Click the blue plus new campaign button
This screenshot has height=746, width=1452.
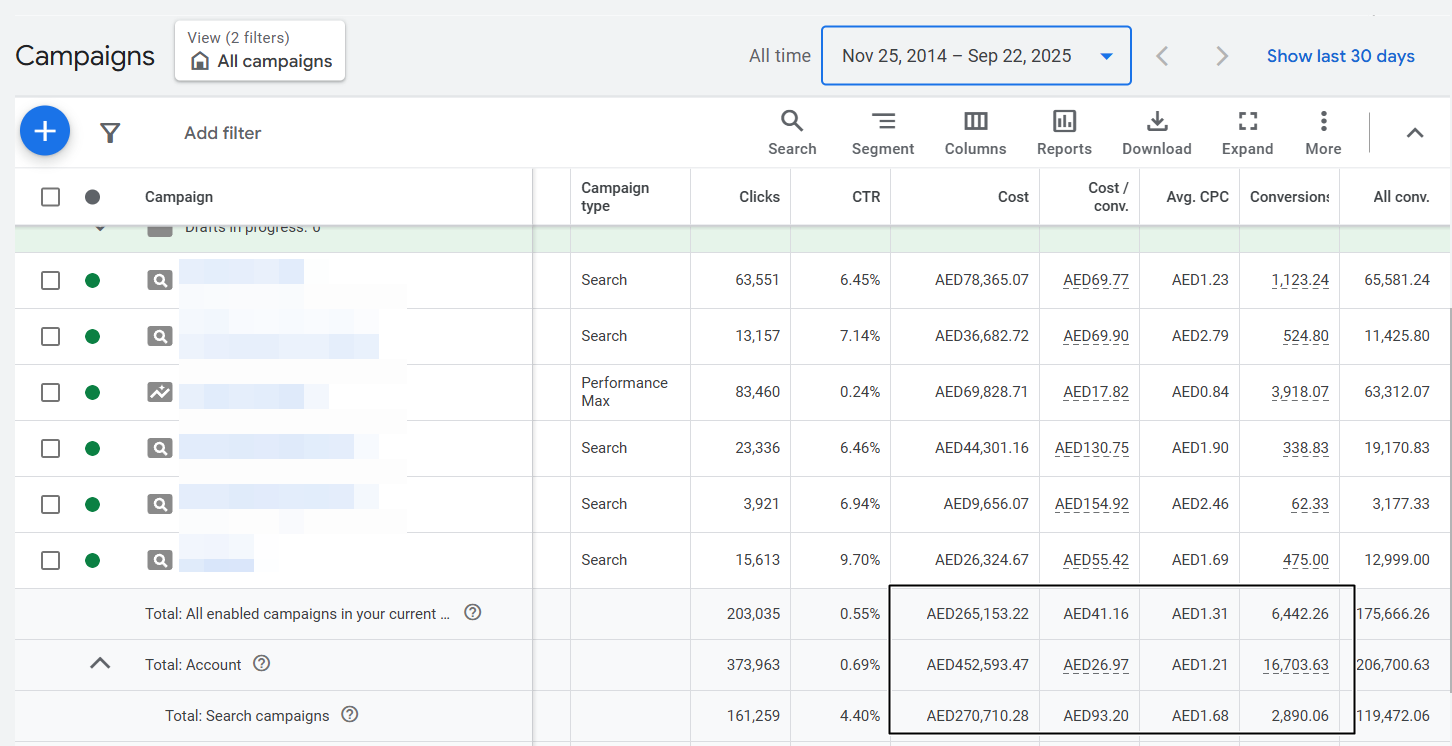point(45,132)
